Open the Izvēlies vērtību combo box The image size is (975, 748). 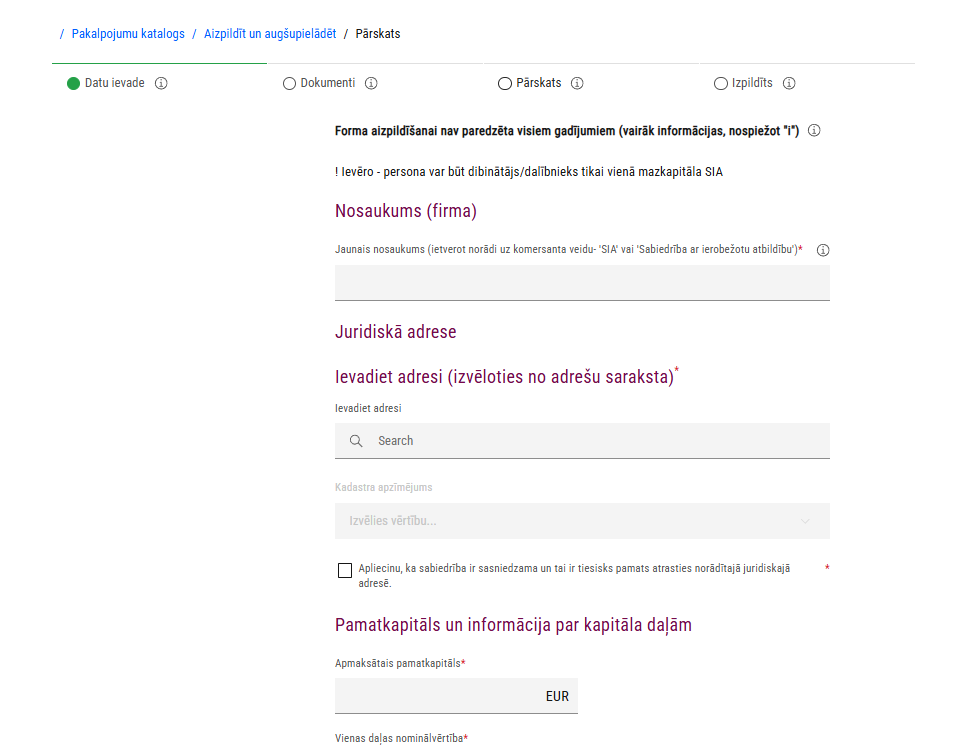(x=570, y=521)
